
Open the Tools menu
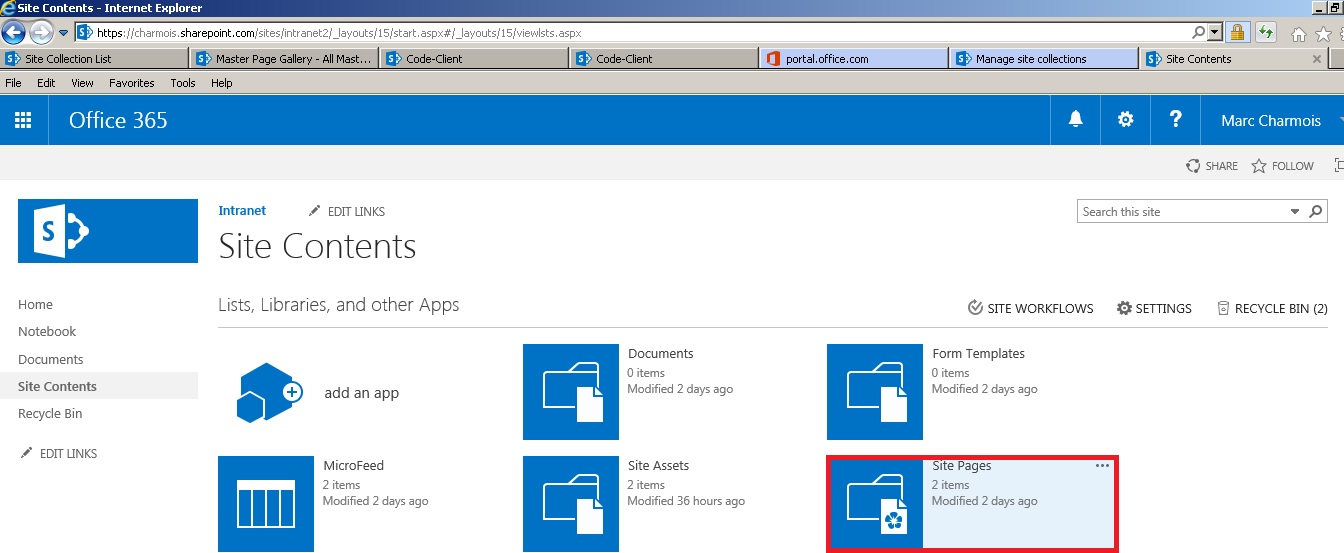click(183, 83)
